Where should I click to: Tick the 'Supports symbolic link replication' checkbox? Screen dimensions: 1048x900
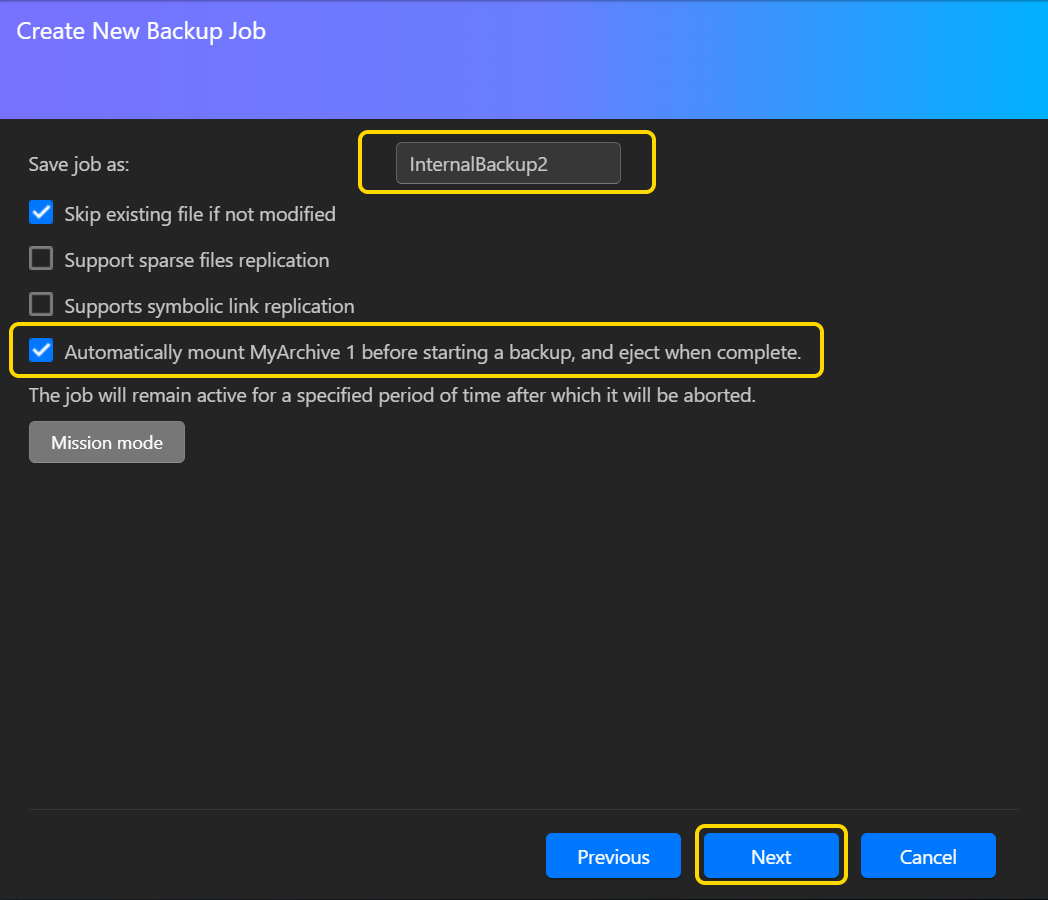[41, 305]
